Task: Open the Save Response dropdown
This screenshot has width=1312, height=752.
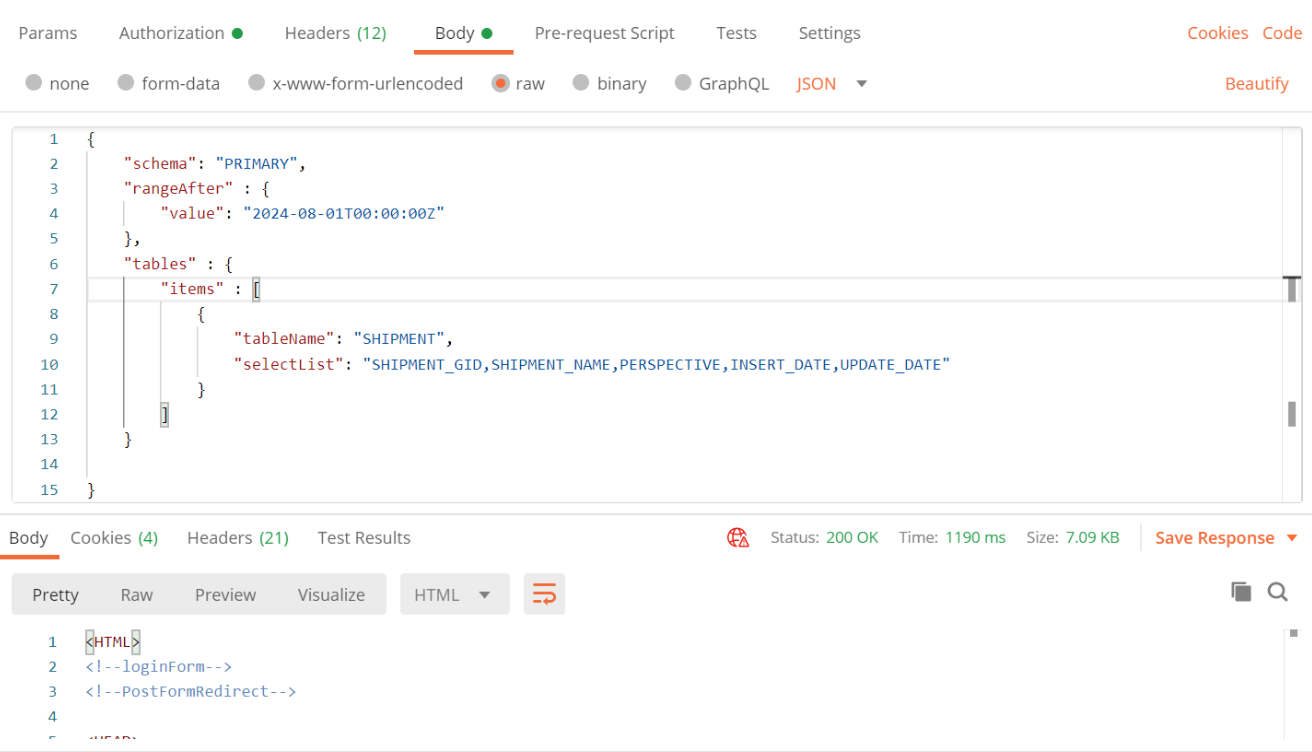Action: point(1226,537)
